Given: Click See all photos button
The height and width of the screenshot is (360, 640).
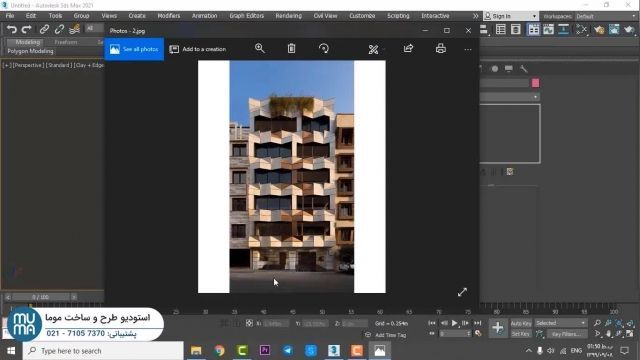Looking at the screenshot, I should coord(134,49).
